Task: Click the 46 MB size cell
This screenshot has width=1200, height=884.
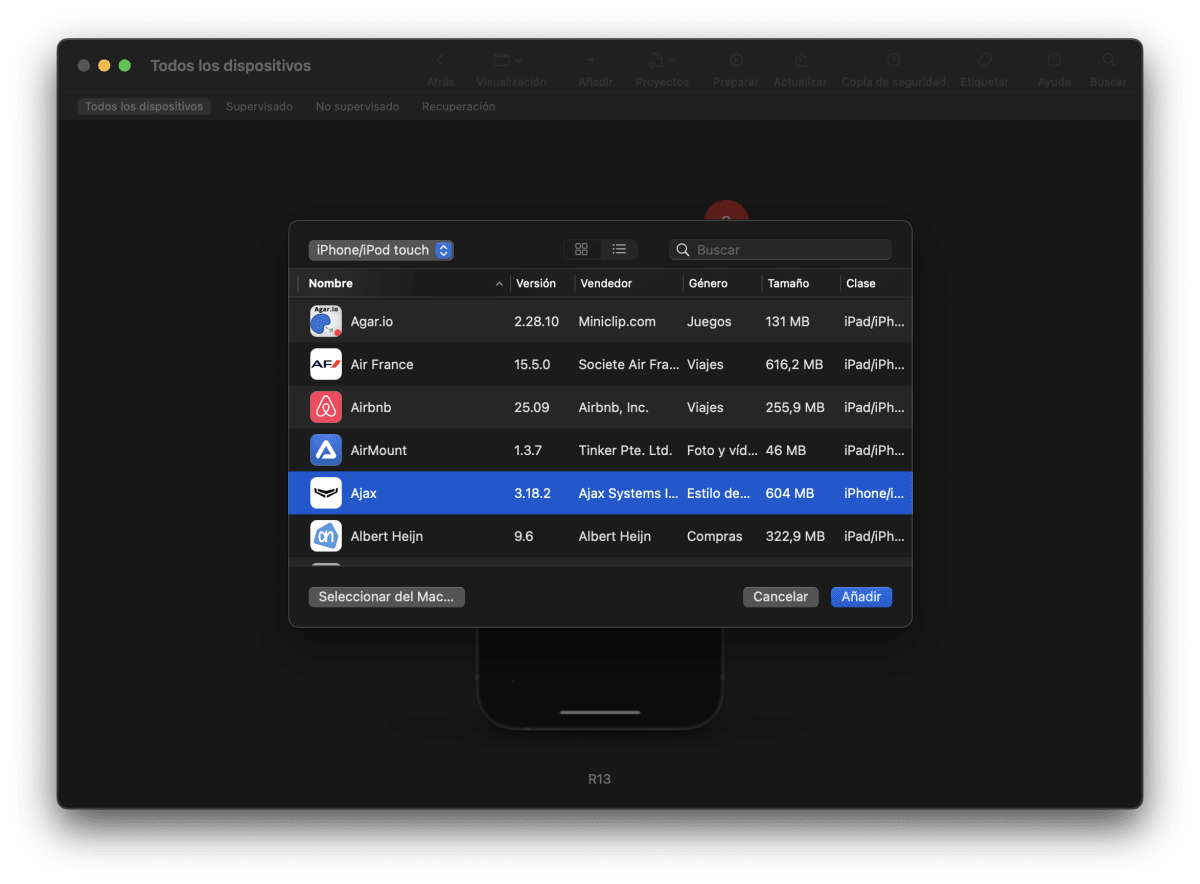Action: (x=786, y=451)
